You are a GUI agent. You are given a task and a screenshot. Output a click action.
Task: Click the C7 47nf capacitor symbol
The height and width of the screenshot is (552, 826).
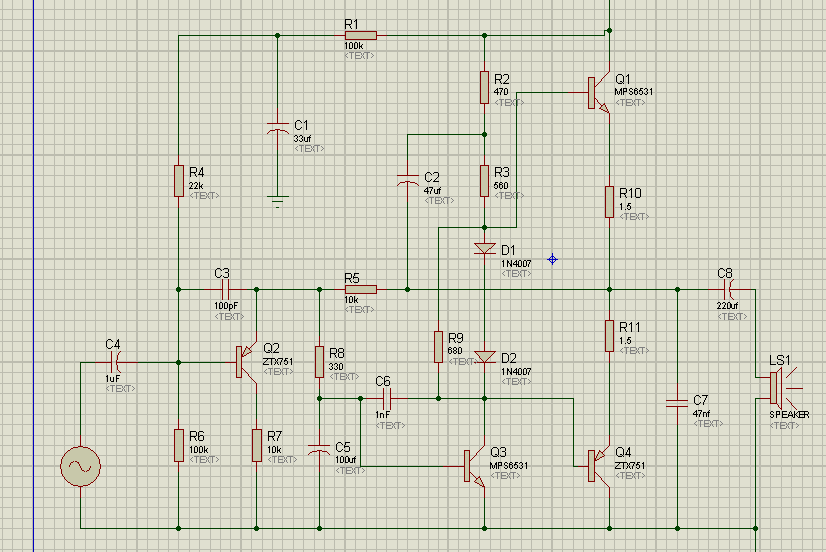tap(677, 403)
